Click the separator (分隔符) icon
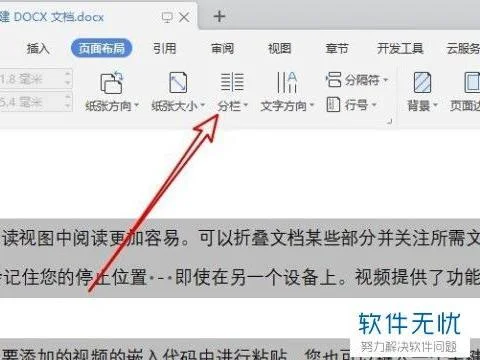Image resolution: width=480 pixels, height=360 pixels. tap(333, 80)
